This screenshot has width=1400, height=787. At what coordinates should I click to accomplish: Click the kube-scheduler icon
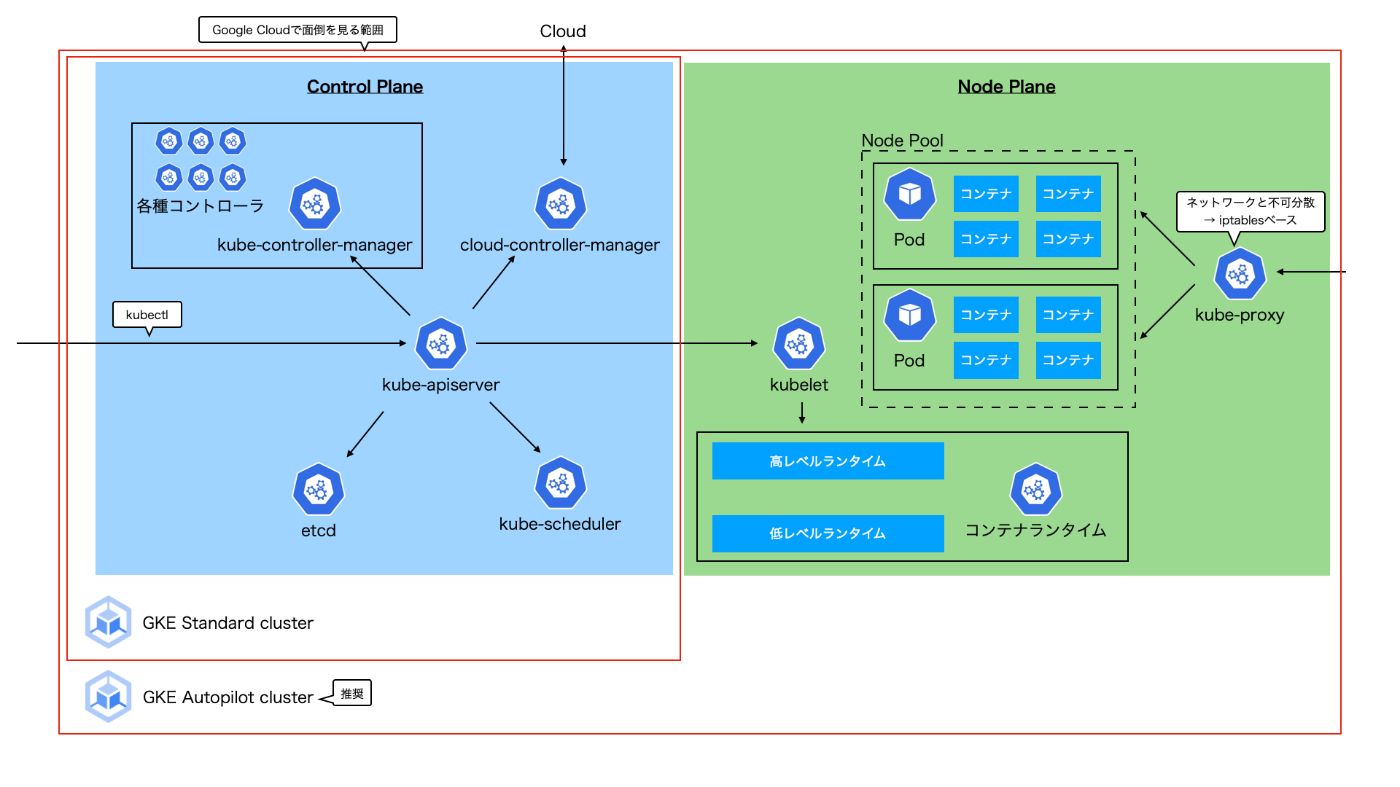click(560, 484)
